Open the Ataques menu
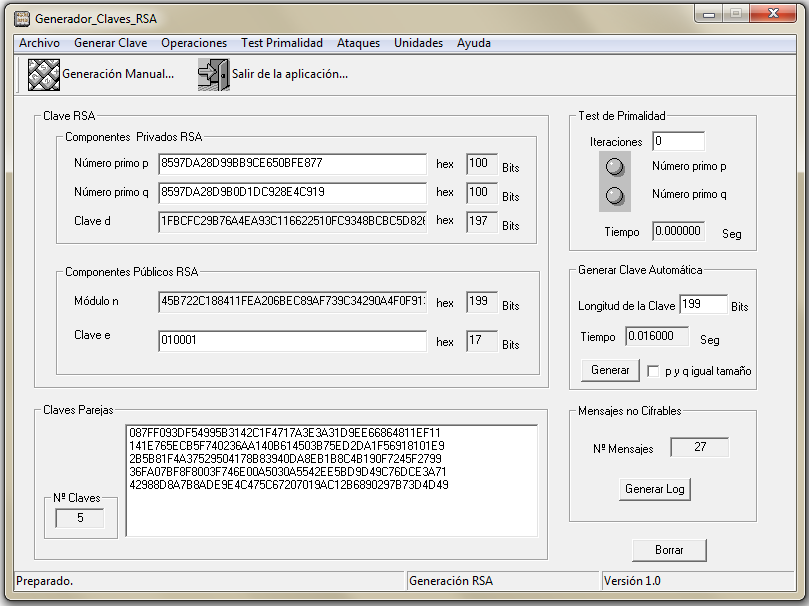 (x=358, y=43)
